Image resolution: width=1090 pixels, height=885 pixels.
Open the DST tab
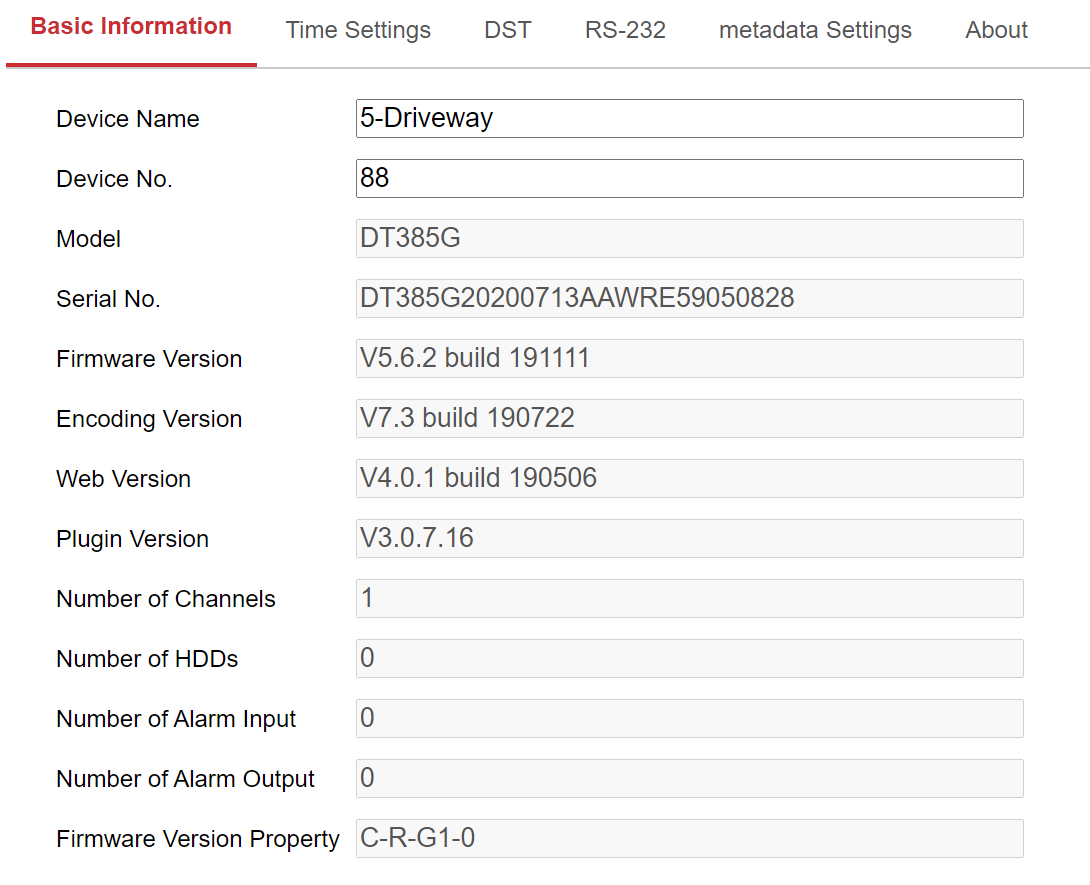coord(508,30)
